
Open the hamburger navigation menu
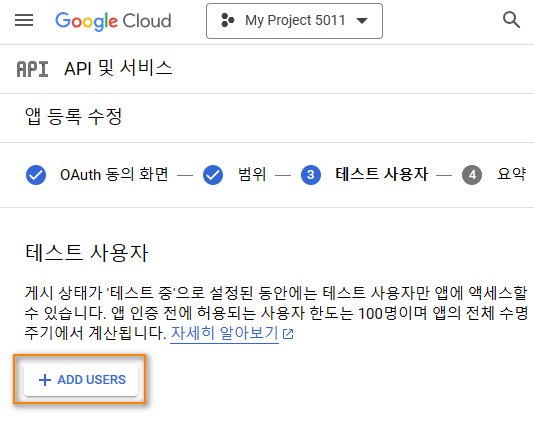click(24, 20)
